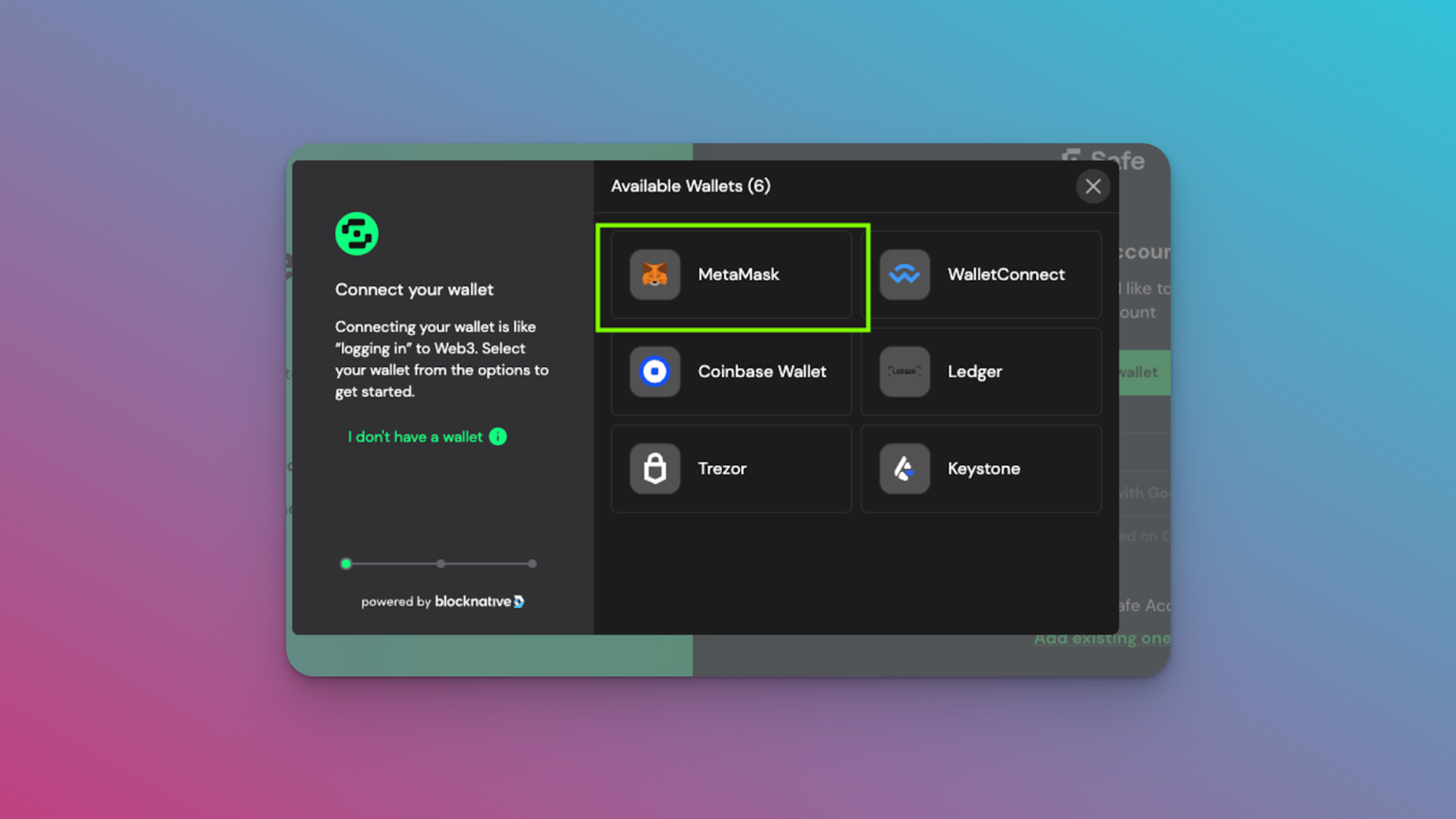Click 'Add existing one' link in background page

coord(1102,639)
